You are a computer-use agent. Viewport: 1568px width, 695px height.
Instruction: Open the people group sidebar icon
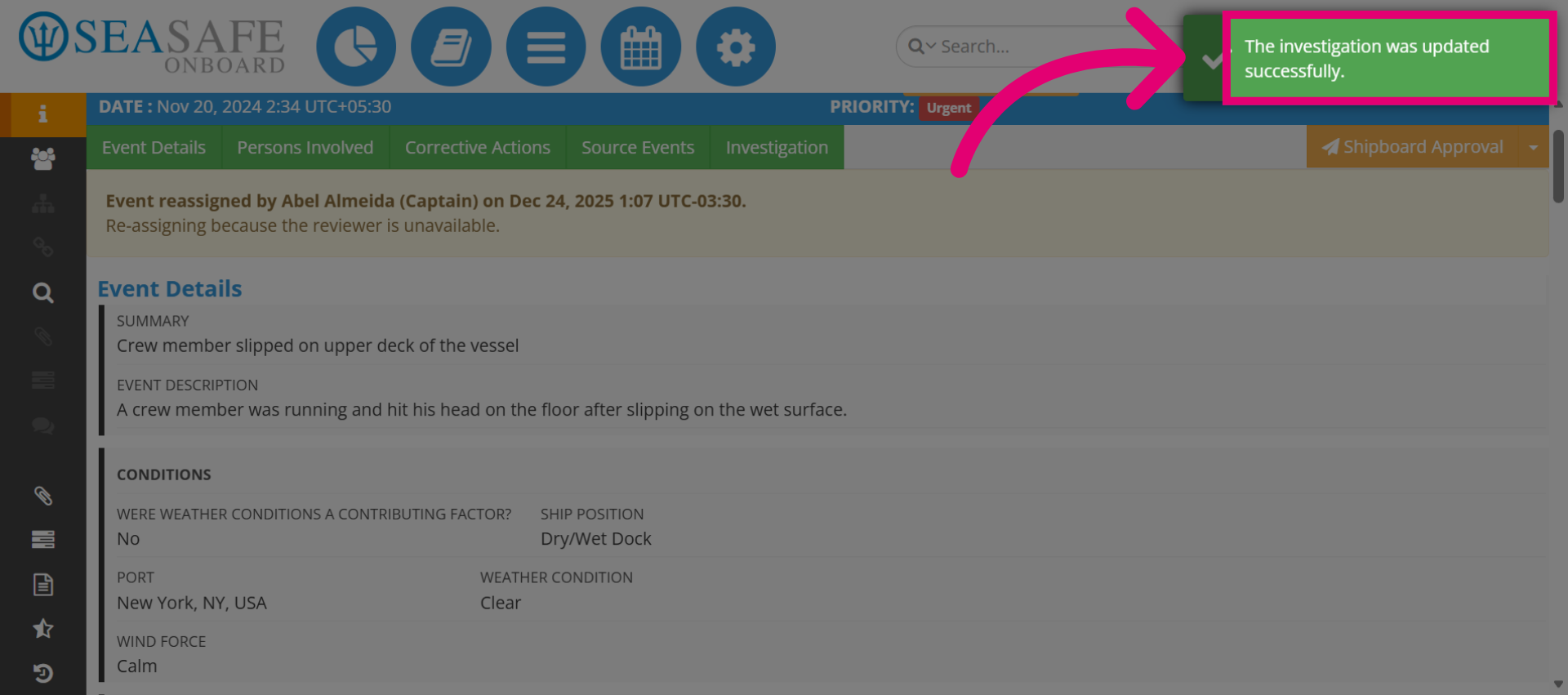(42, 158)
